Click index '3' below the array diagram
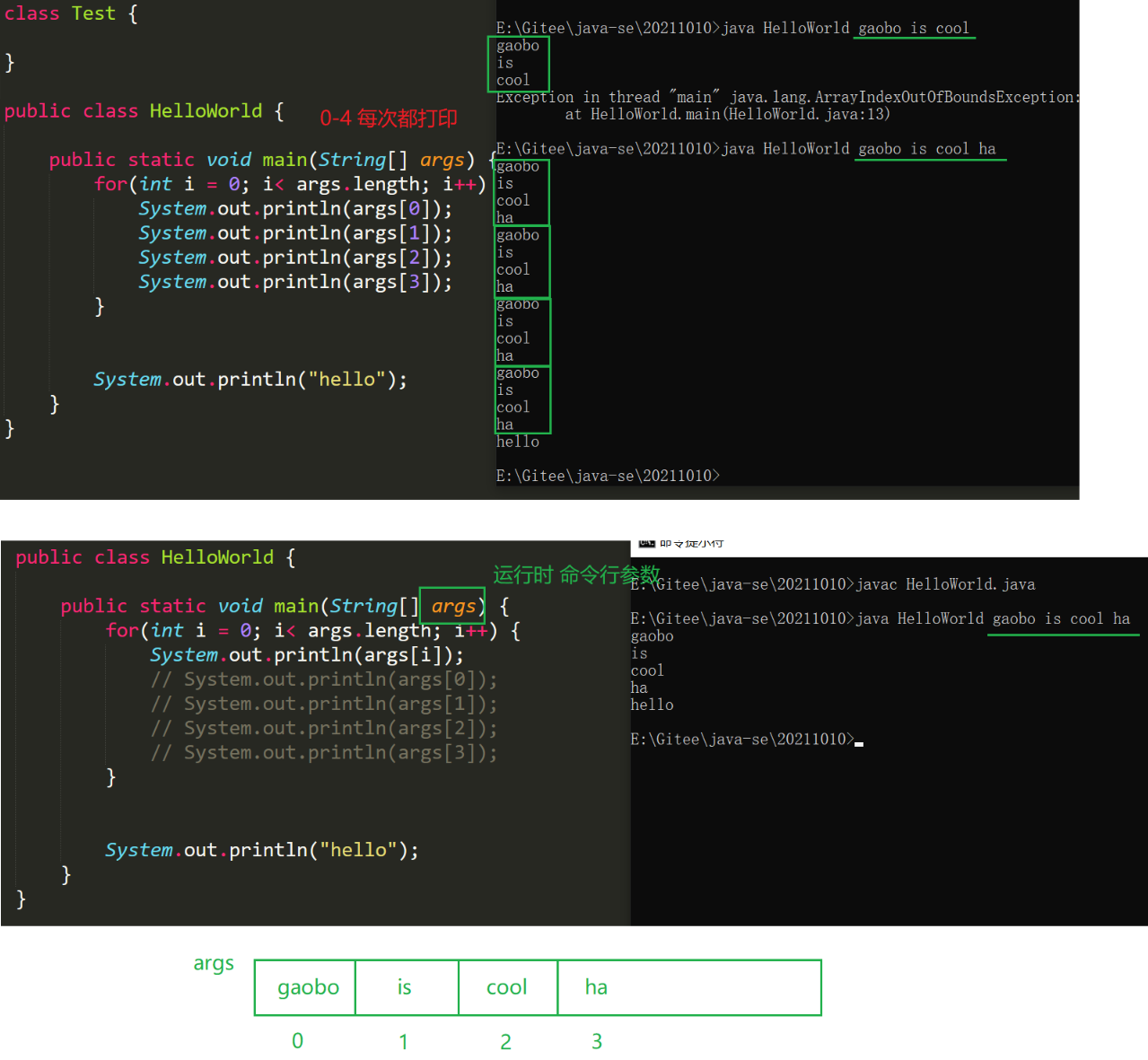This screenshot has height=1060, width=1148. pyautogui.click(x=597, y=1041)
